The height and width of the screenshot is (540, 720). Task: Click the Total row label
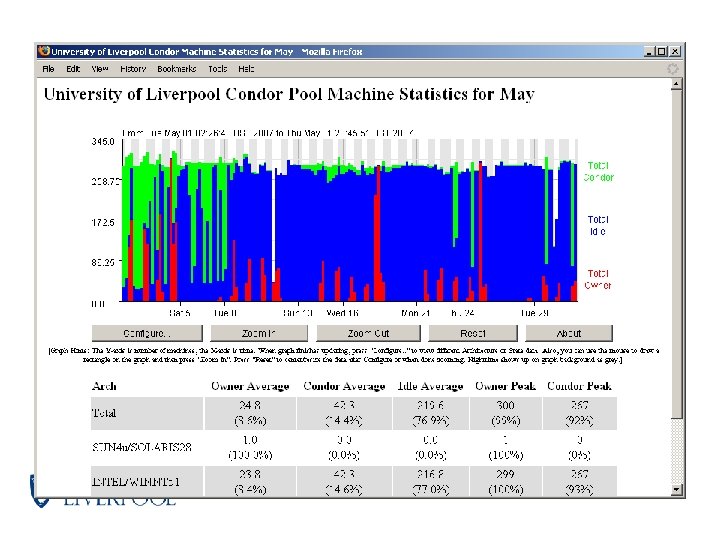[x=104, y=413]
